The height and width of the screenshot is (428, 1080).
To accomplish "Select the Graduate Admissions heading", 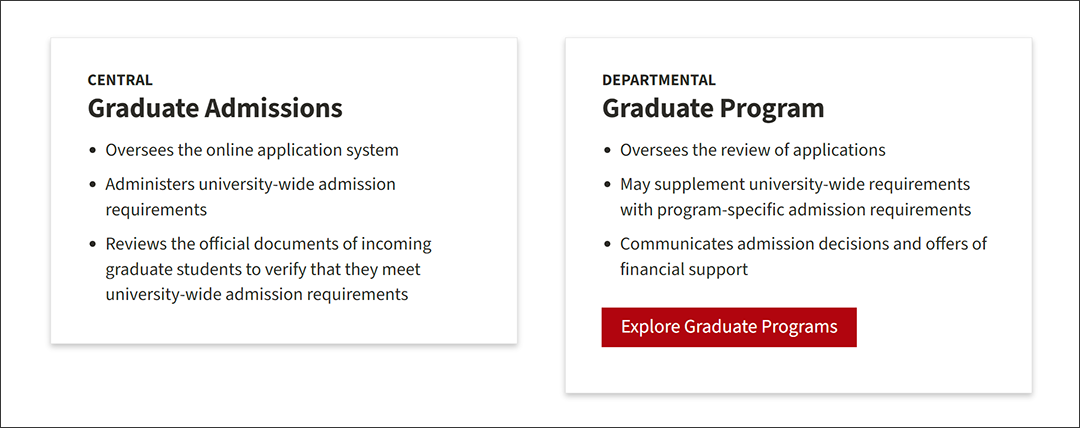I will click(x=215, y=109).
